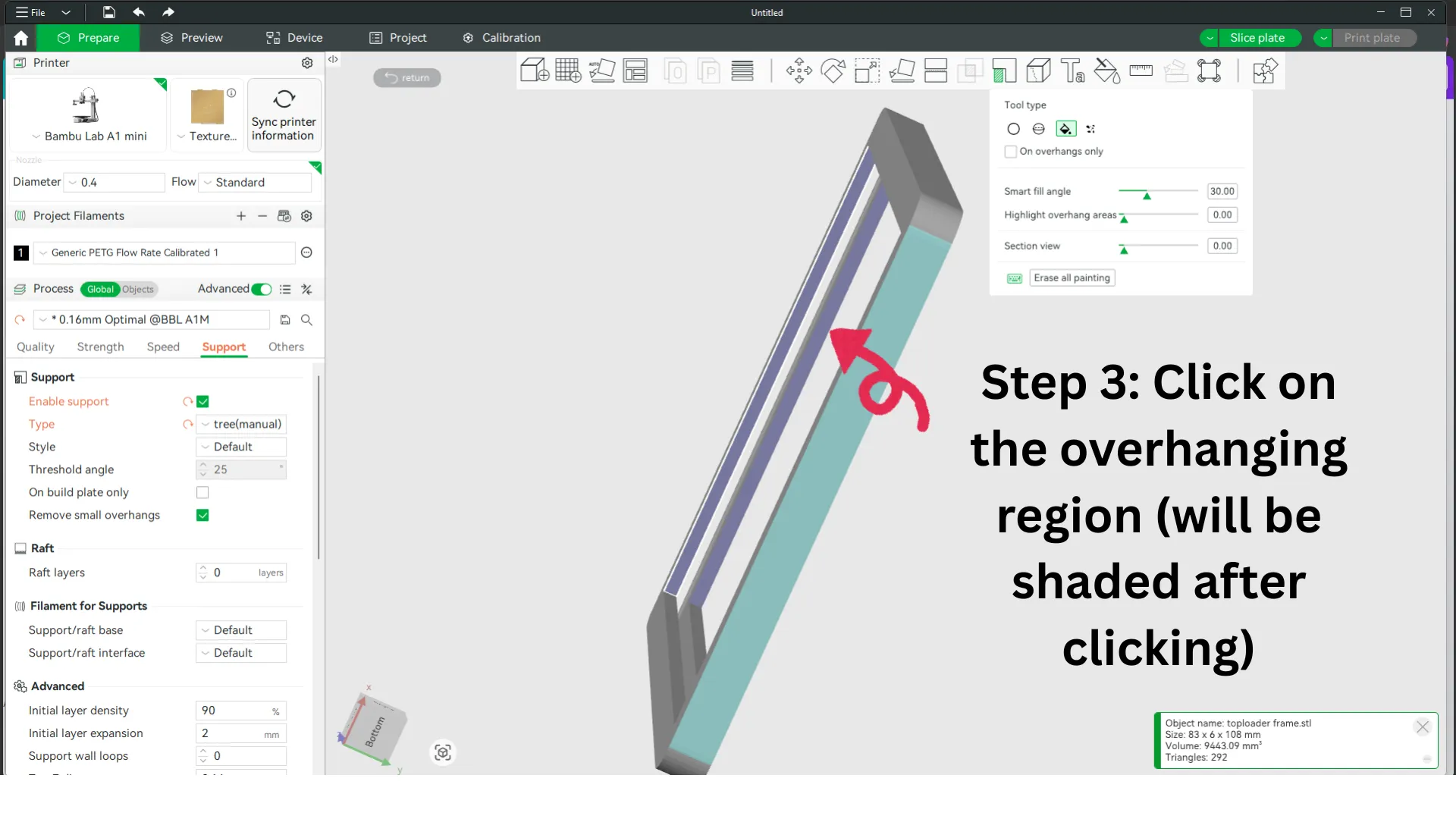Select the Lay on face tool
1456x819 pixels.
pos(902,71)
